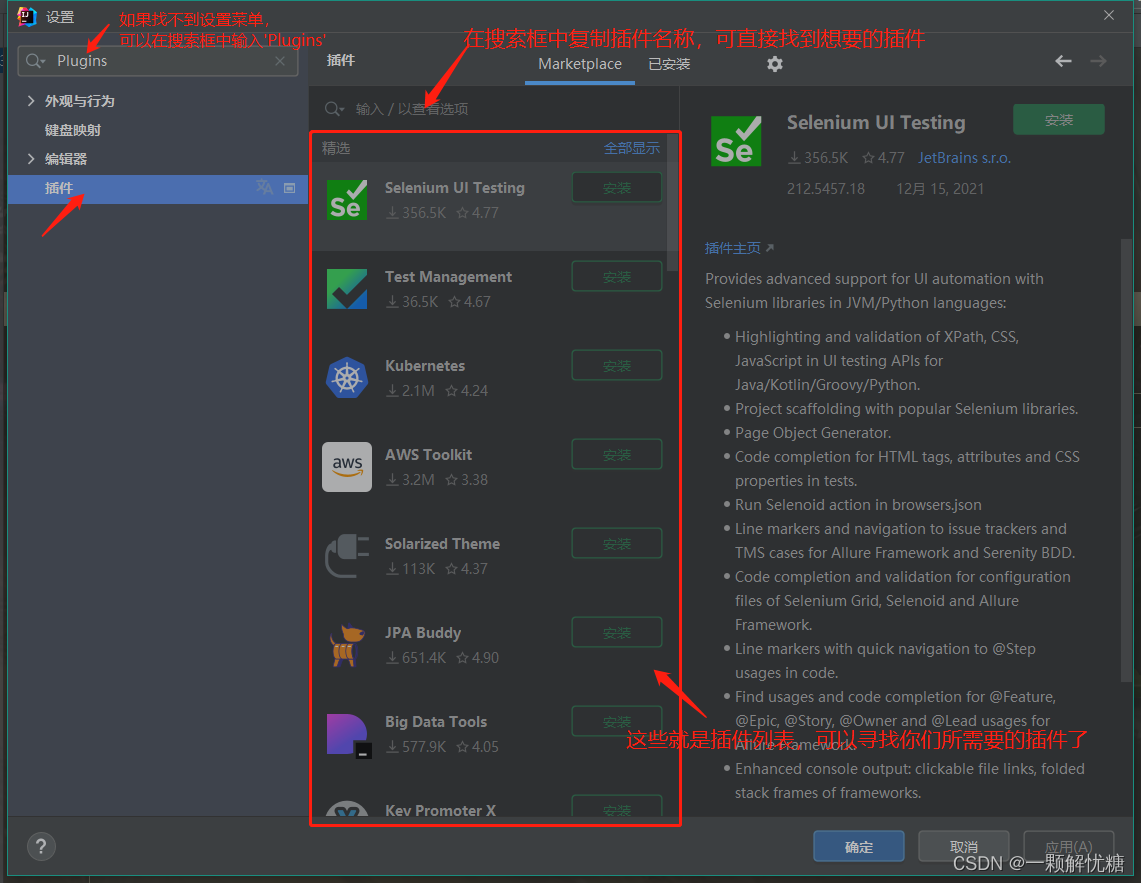Viewport: 1141px width, 883px height.
Task: Select 键盘映射 in the settings tree
Action: [73, 130]
